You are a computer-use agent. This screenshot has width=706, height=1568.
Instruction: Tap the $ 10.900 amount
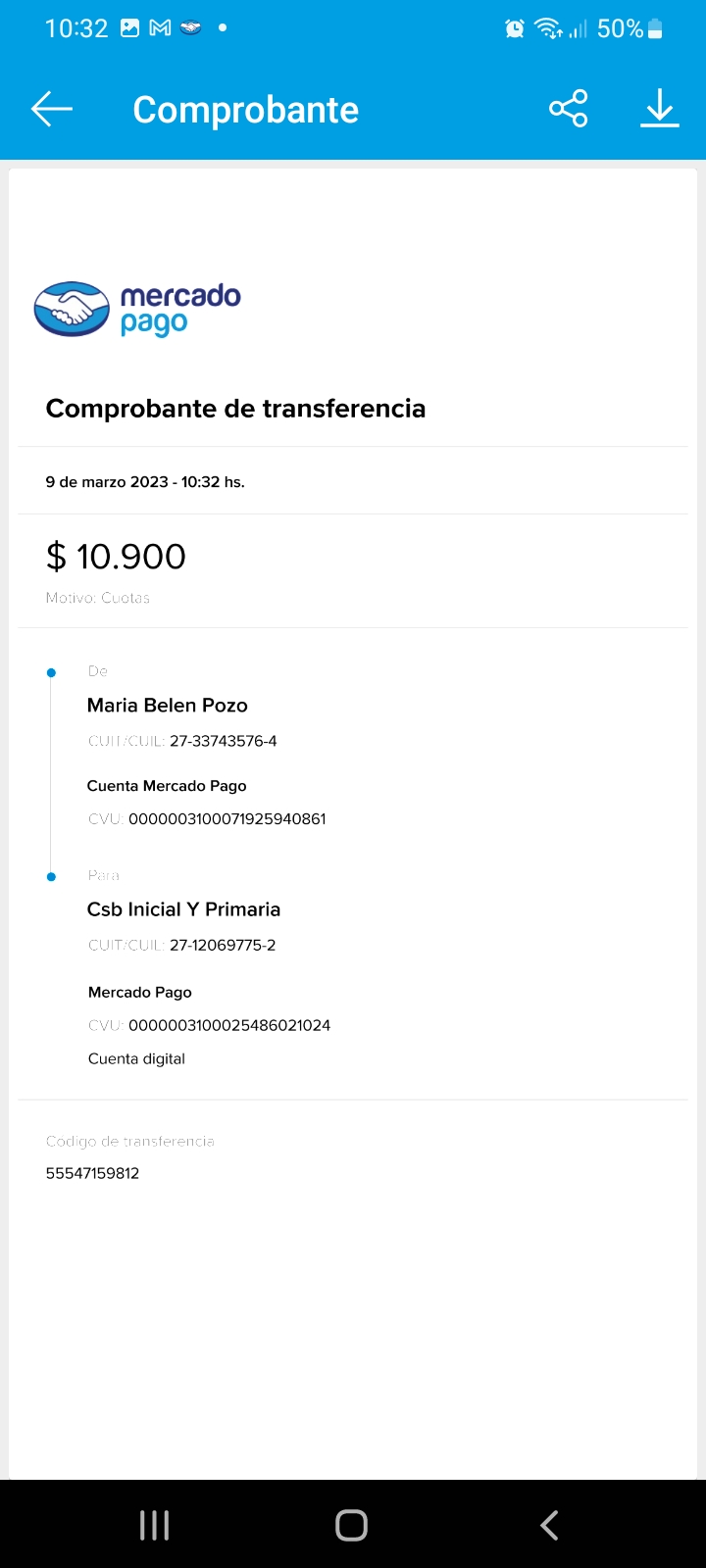pyautogui.click(x=116, y=557)
